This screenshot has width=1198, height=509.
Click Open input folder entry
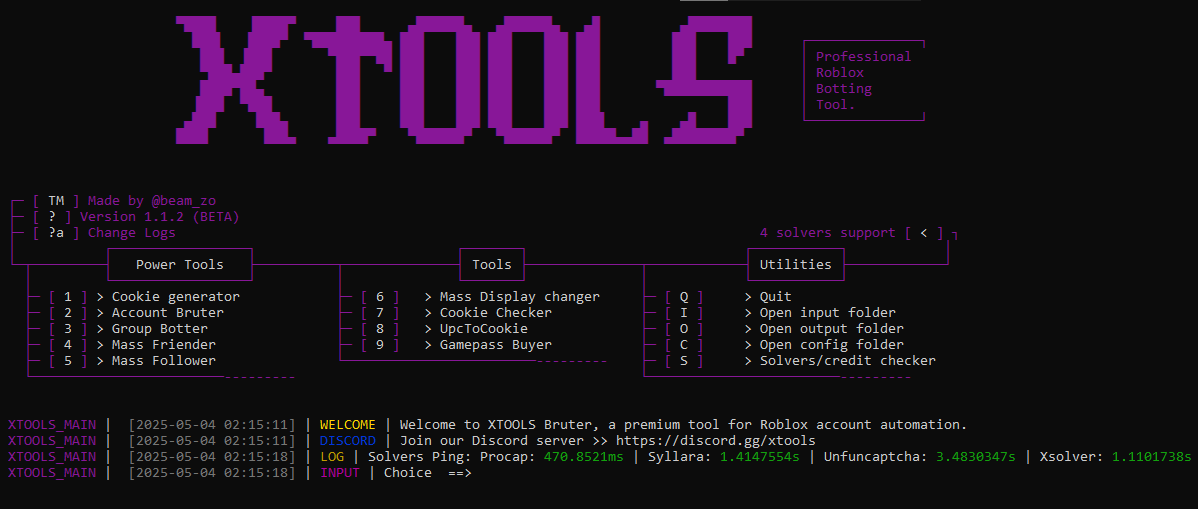coord(827,313)
